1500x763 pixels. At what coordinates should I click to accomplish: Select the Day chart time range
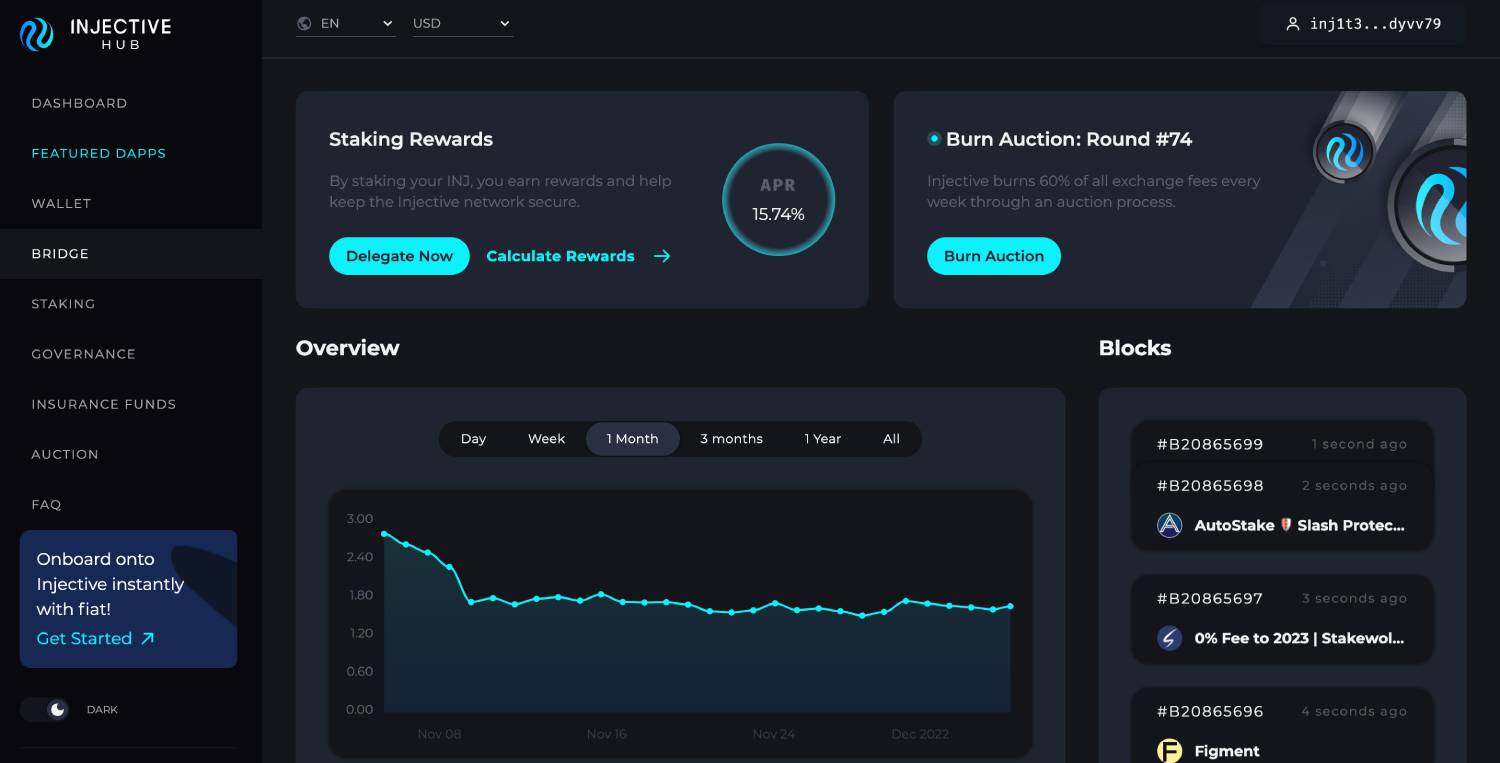473,438
